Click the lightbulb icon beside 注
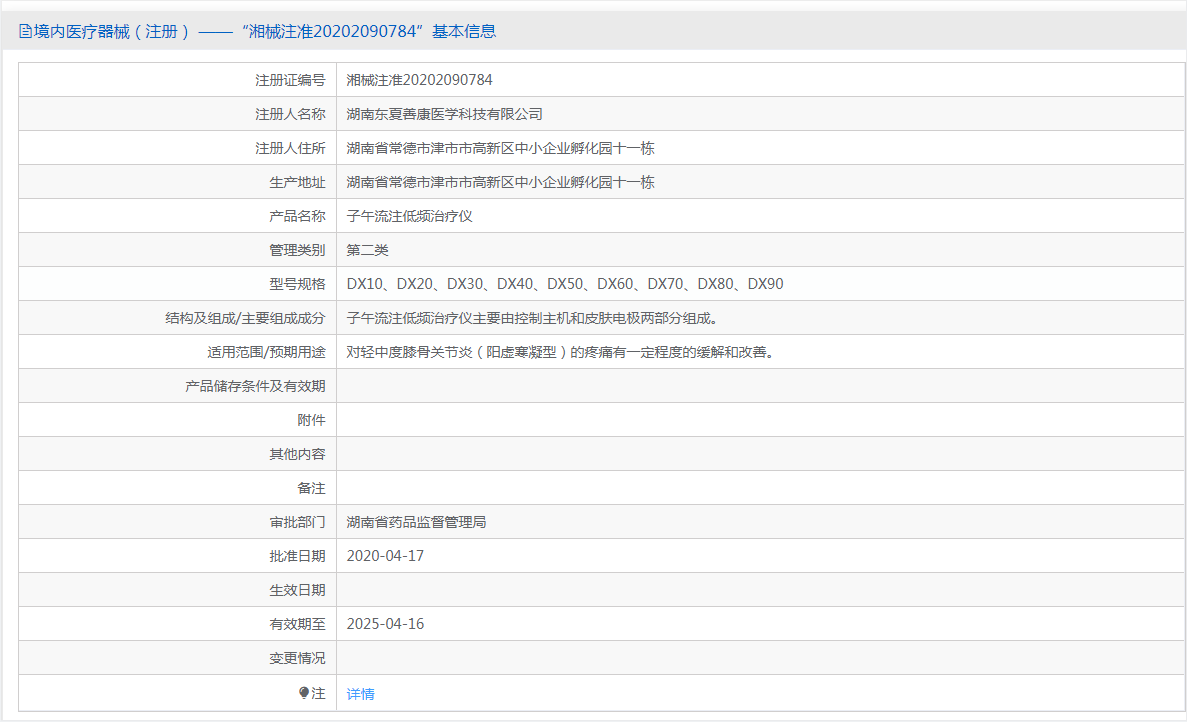 304,692
